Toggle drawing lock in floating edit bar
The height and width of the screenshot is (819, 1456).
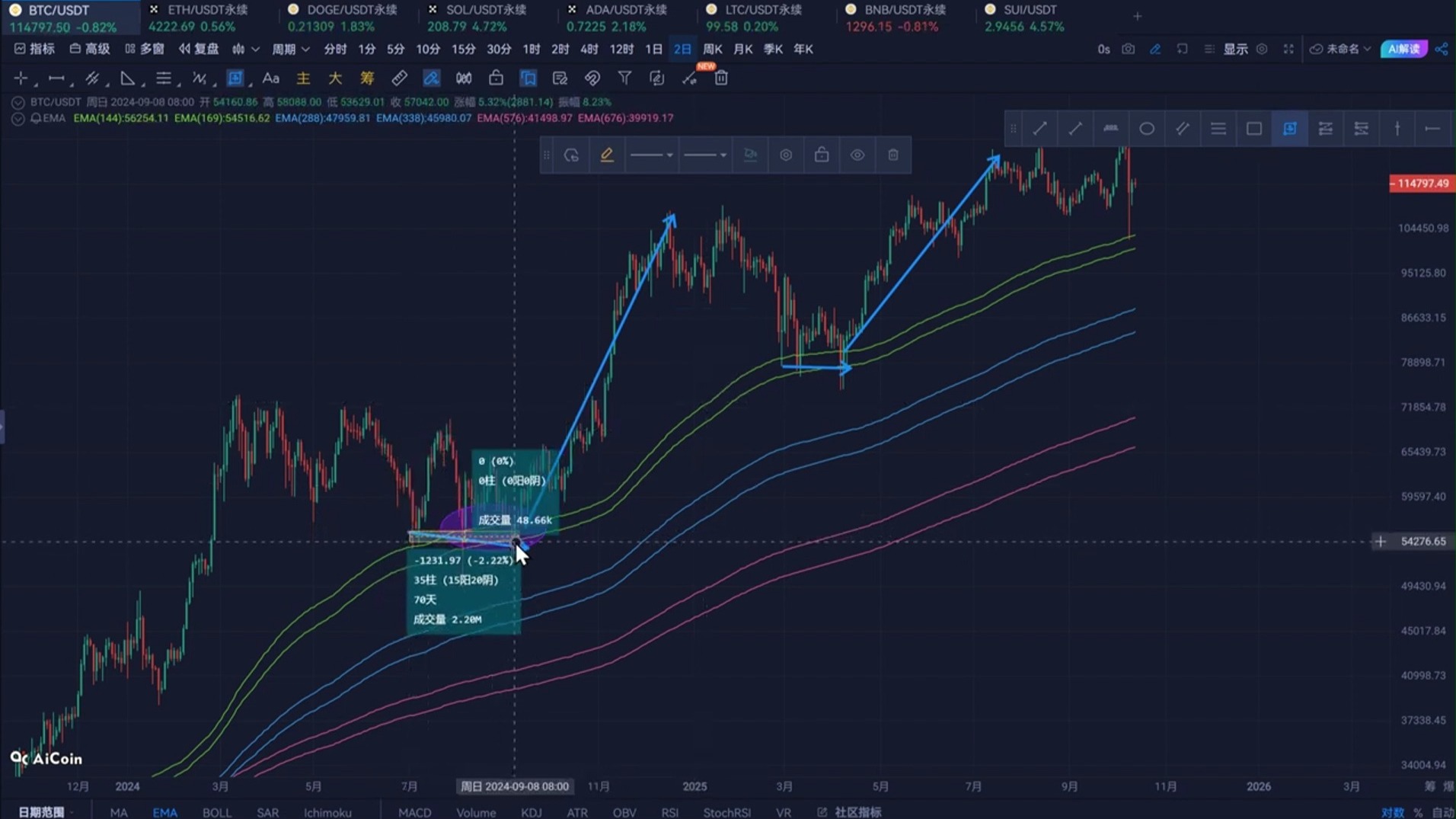click(x=821, y=155)
